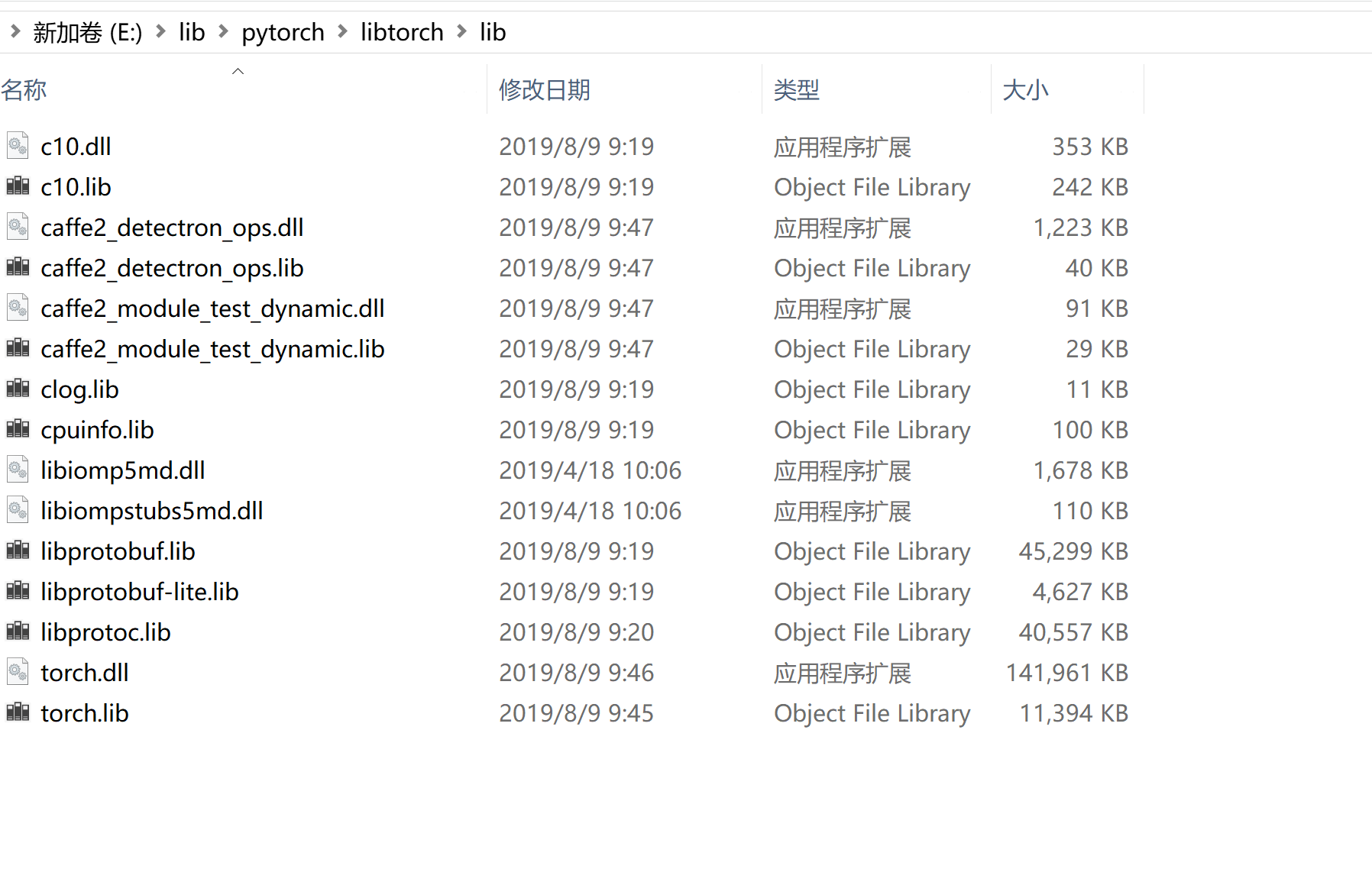Click the libiompstubs5md.dll file icon
The width and height of the screenshot is (1372, 872).
click(18, 509)
